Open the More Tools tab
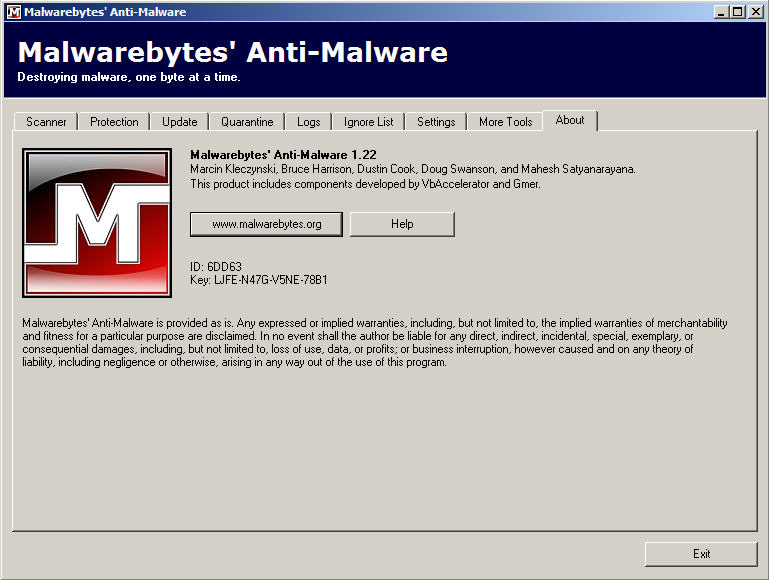 coord(506,122)
